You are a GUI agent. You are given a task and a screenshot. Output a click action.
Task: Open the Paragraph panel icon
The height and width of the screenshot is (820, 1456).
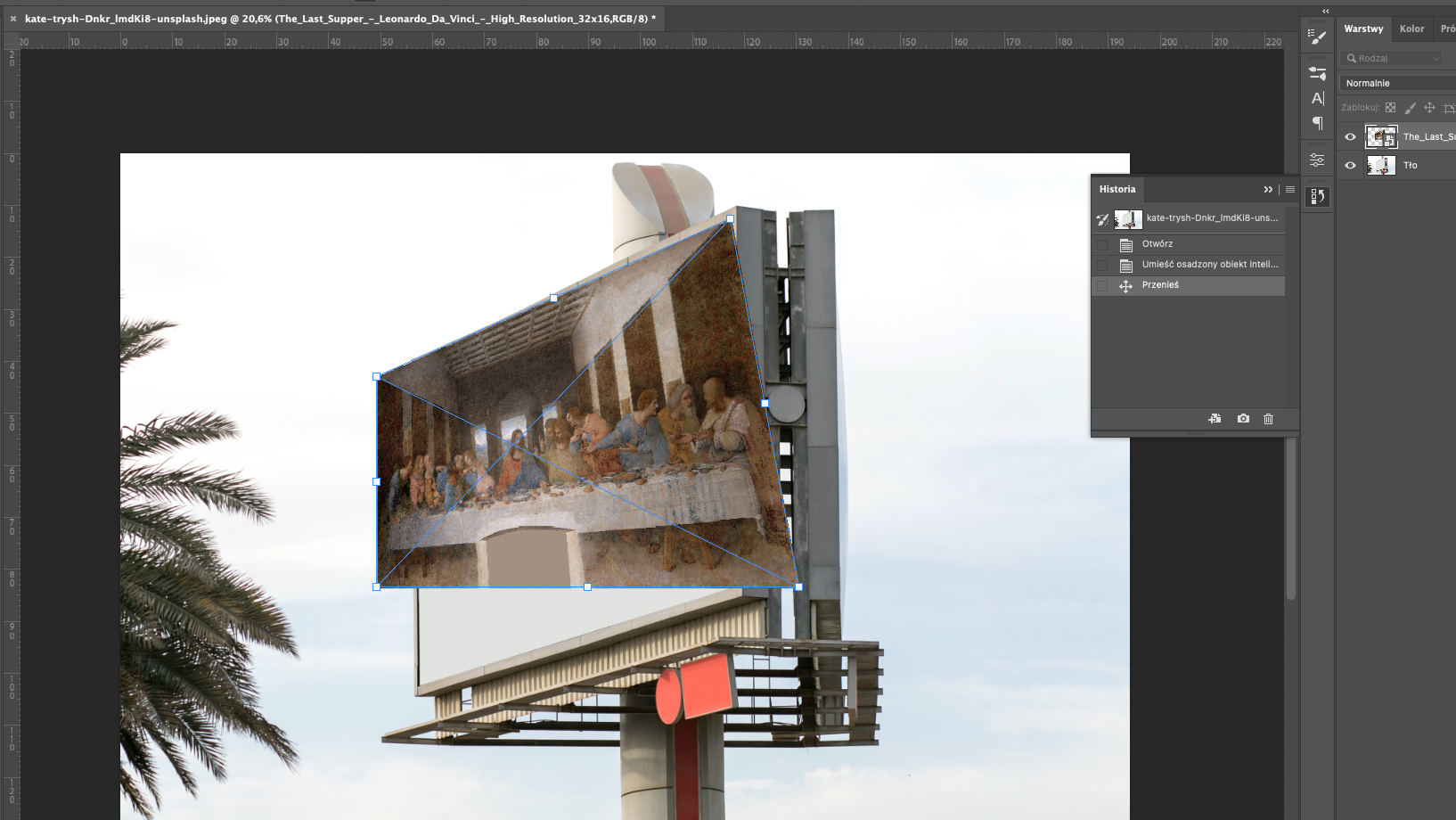click(x=1317, y=123)
